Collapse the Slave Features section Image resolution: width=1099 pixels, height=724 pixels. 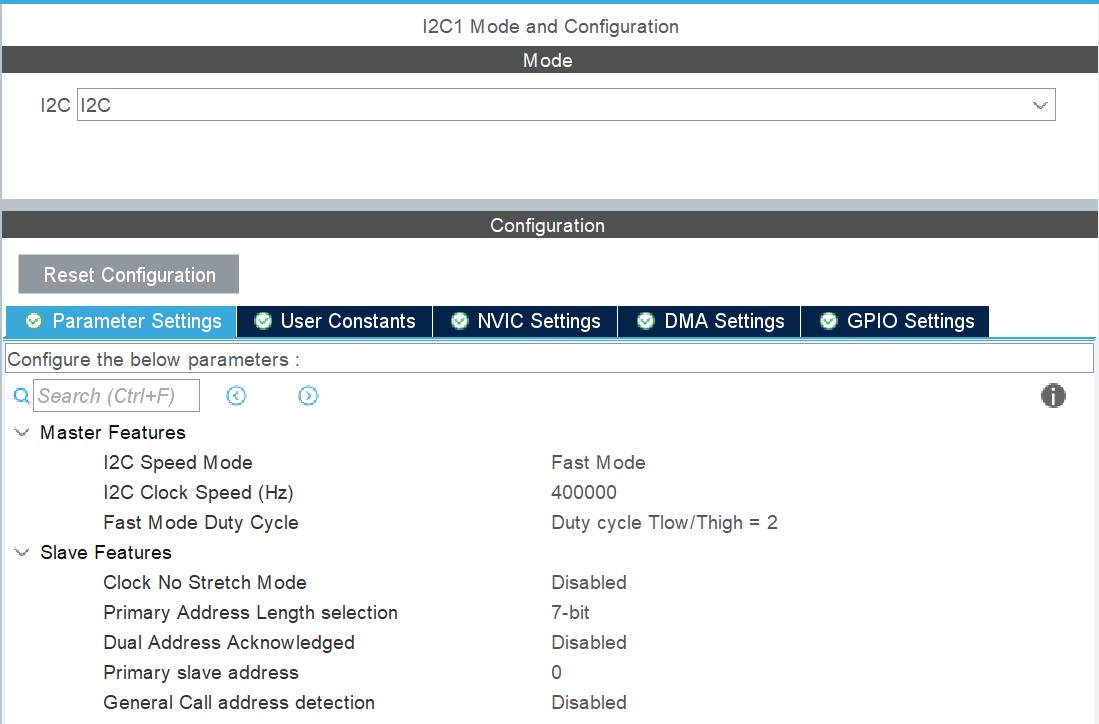pyautogui.click(x=22, y=553)
